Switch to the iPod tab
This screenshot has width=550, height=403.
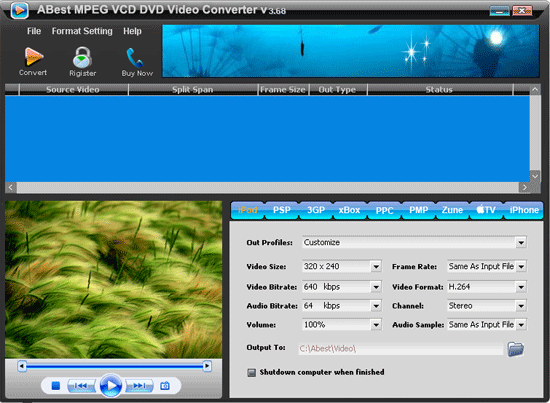tap(248, 210)
